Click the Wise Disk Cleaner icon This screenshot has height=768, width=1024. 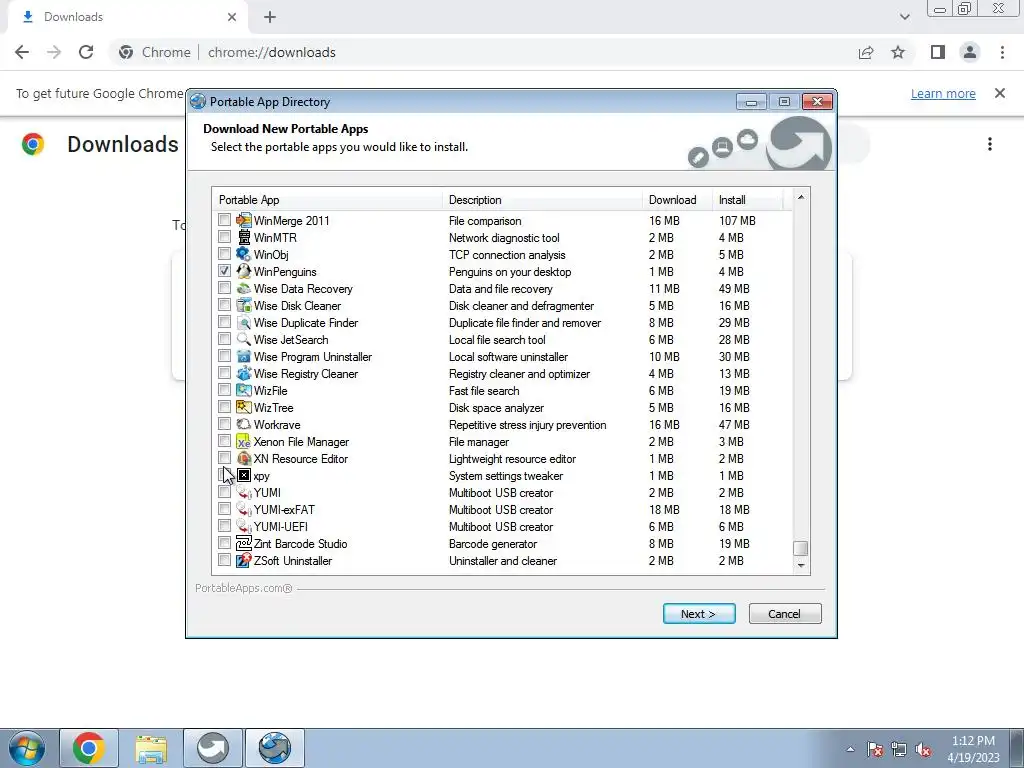click(x=244, y=305)
